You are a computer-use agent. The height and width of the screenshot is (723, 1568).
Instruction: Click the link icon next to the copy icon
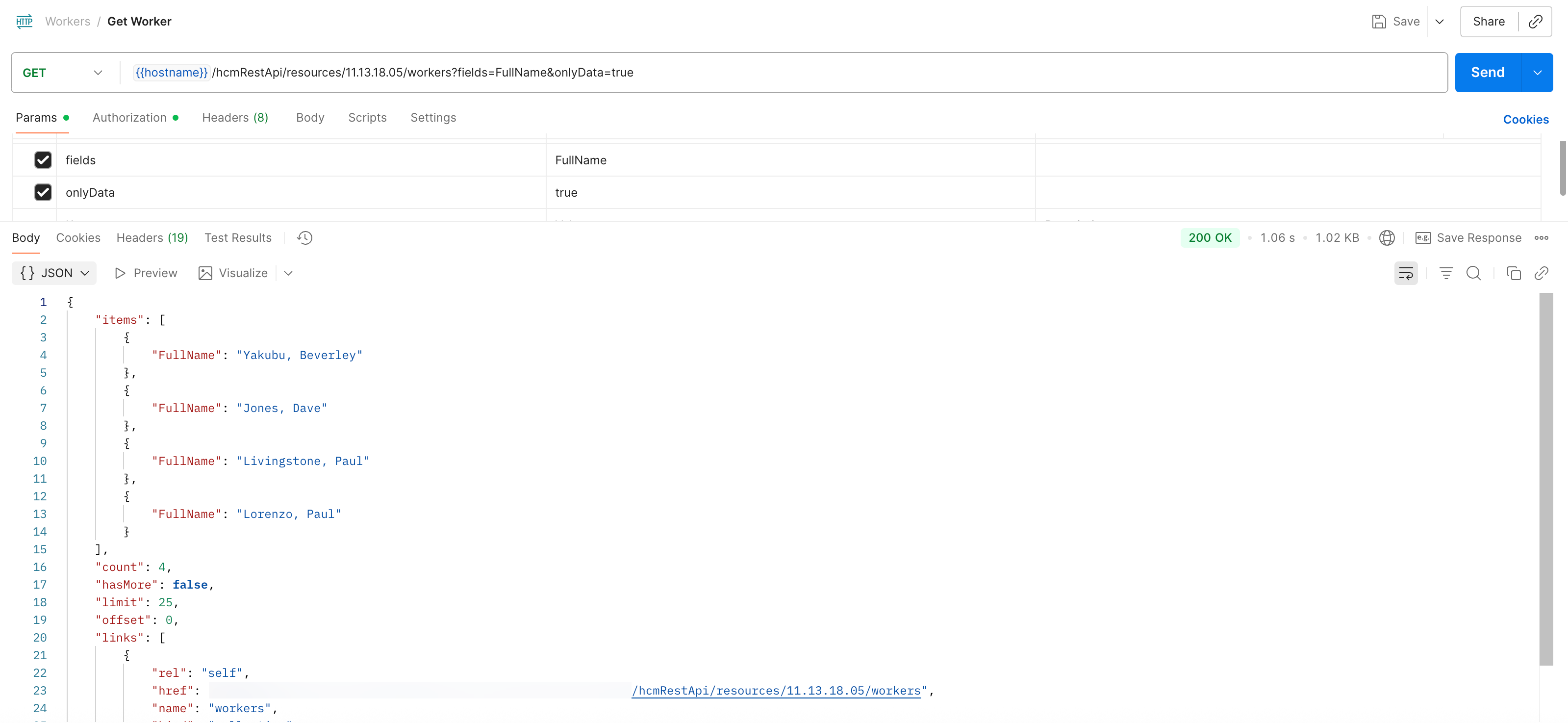(1543, 273)
